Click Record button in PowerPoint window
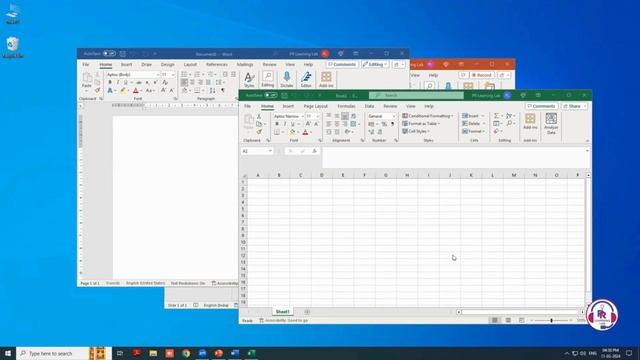 click(482, 75)
